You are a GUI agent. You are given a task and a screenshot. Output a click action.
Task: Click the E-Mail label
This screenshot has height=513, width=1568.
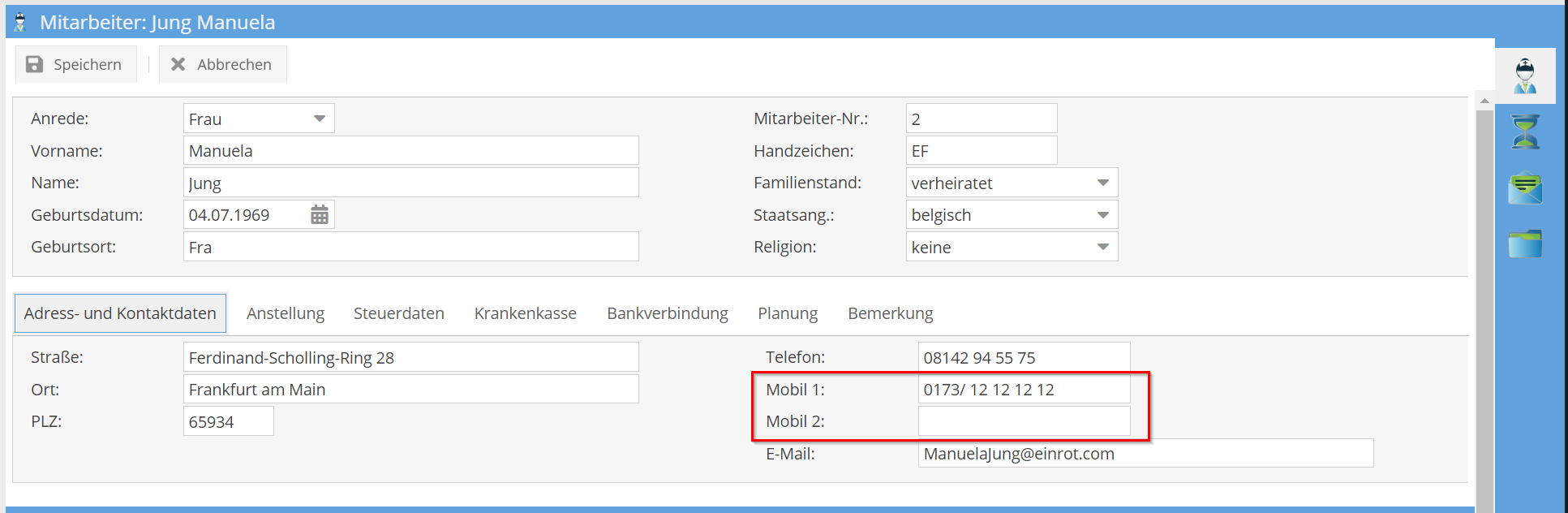point(790,454)
